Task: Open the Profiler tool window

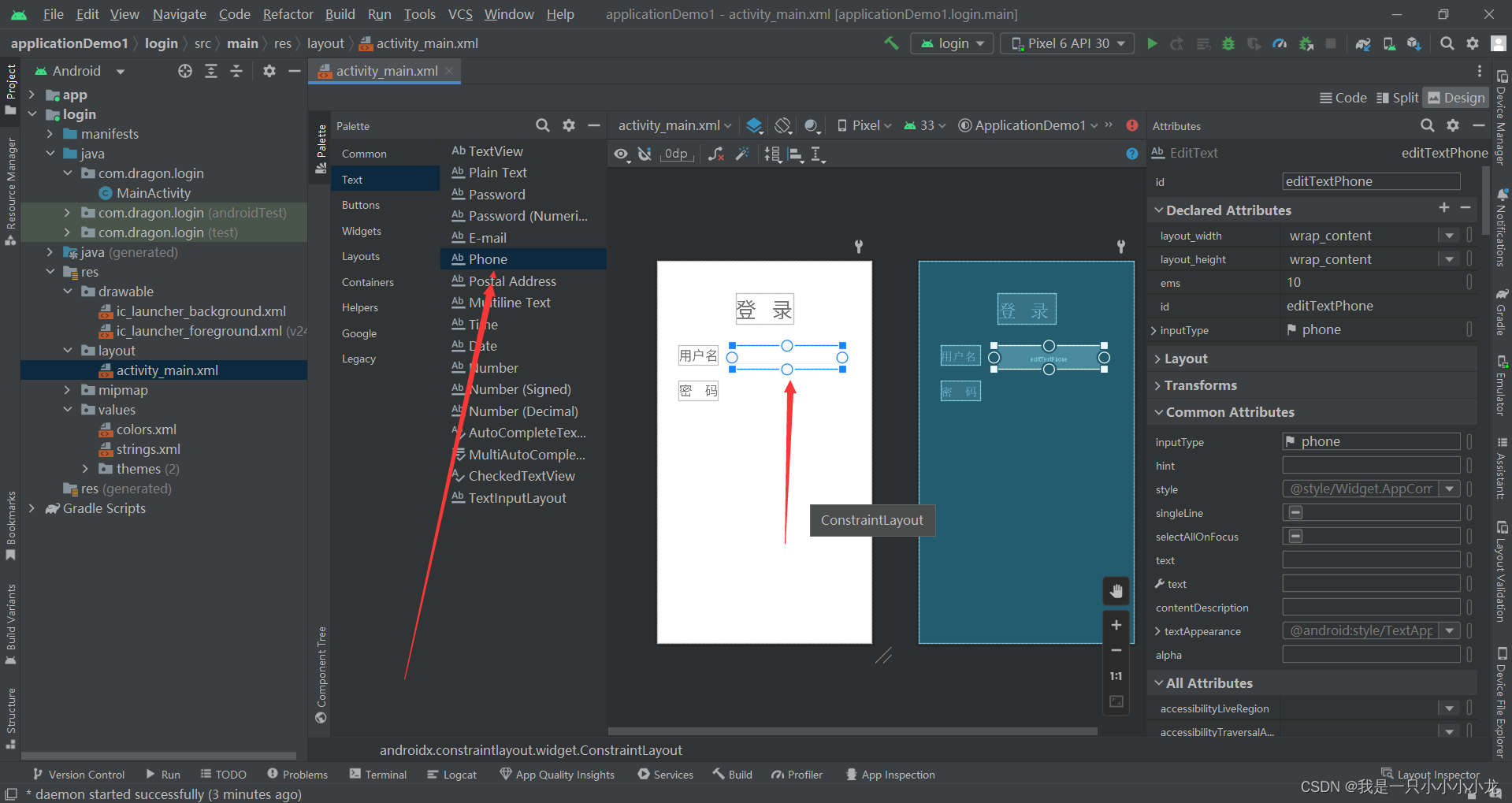Action: pos(797,775)
